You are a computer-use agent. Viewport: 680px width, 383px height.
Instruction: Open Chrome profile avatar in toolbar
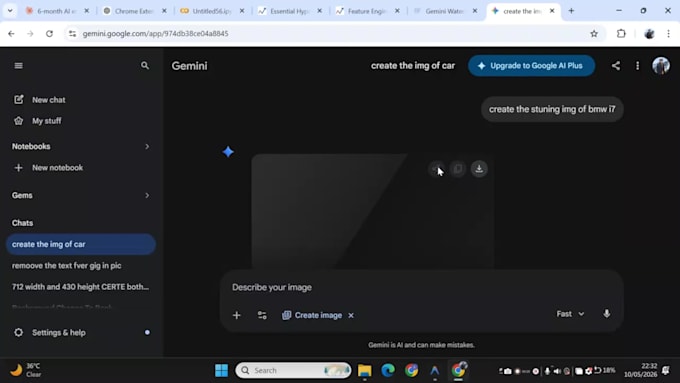click(x=649, y=33)
